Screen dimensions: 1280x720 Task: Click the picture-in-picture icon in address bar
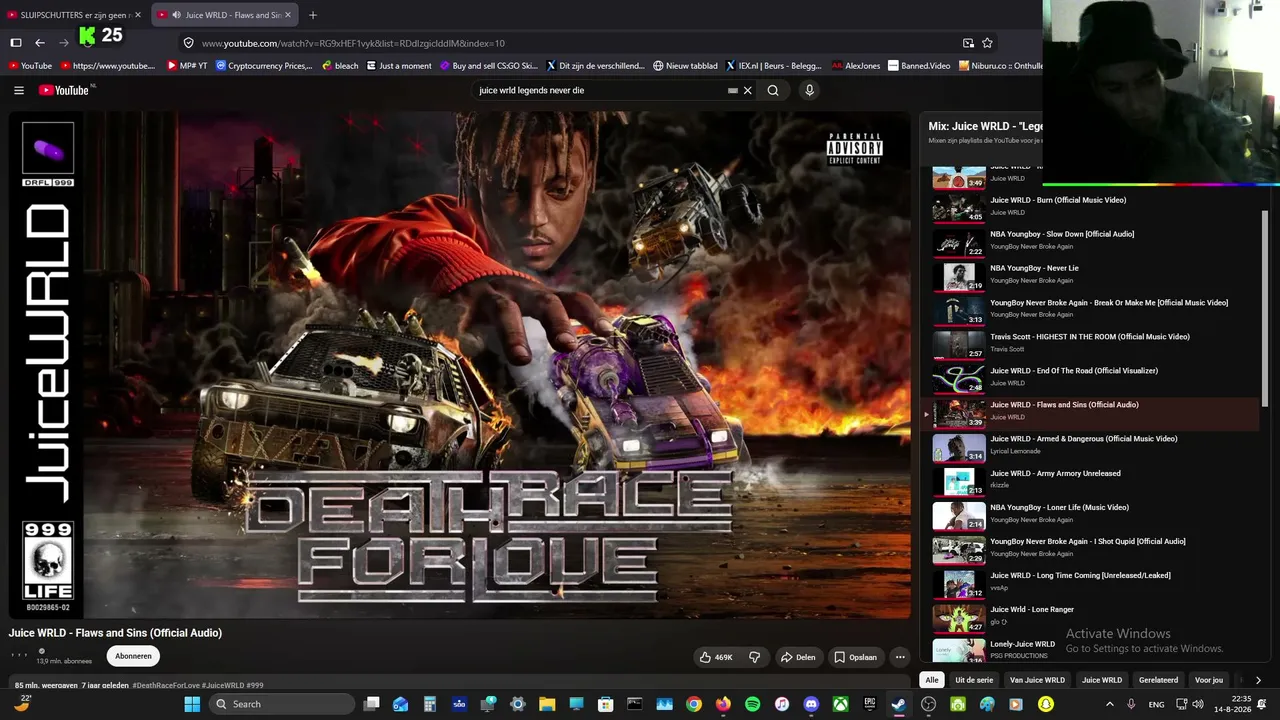pos(968,43)
